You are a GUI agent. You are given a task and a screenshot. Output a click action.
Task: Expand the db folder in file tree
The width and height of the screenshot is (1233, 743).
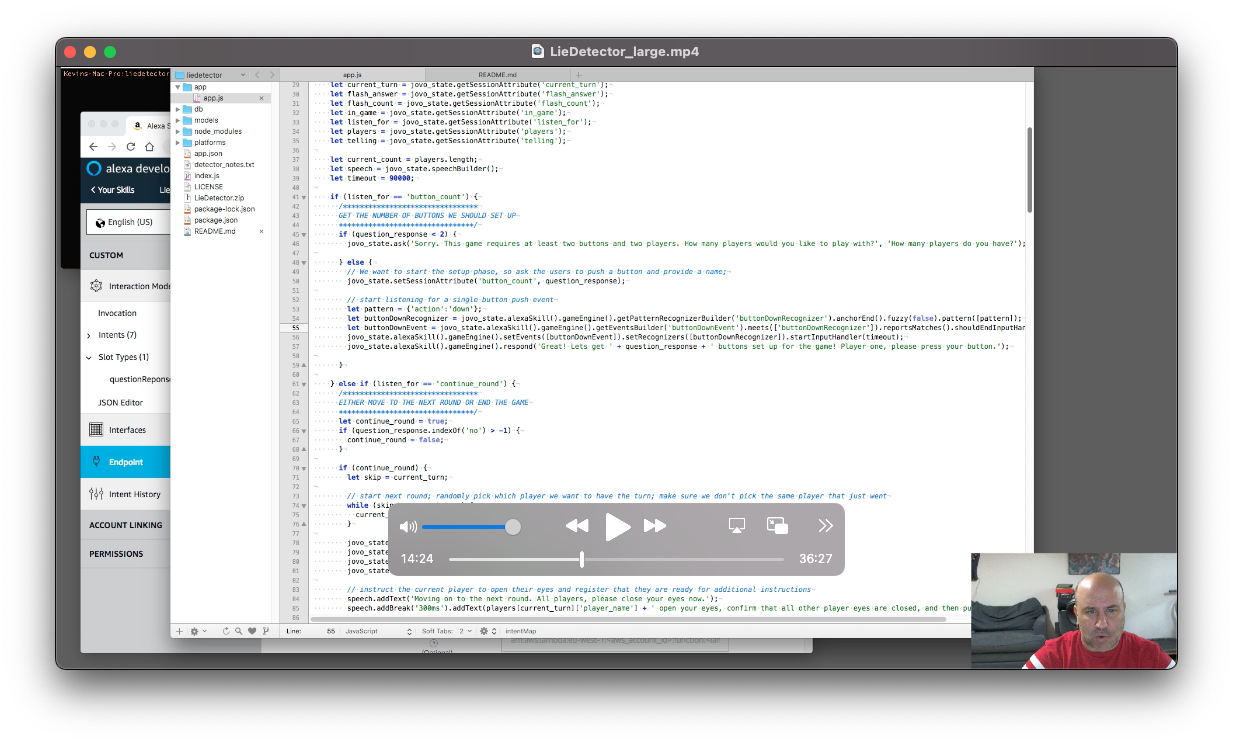pyautogui.click(x=178, y=109)
